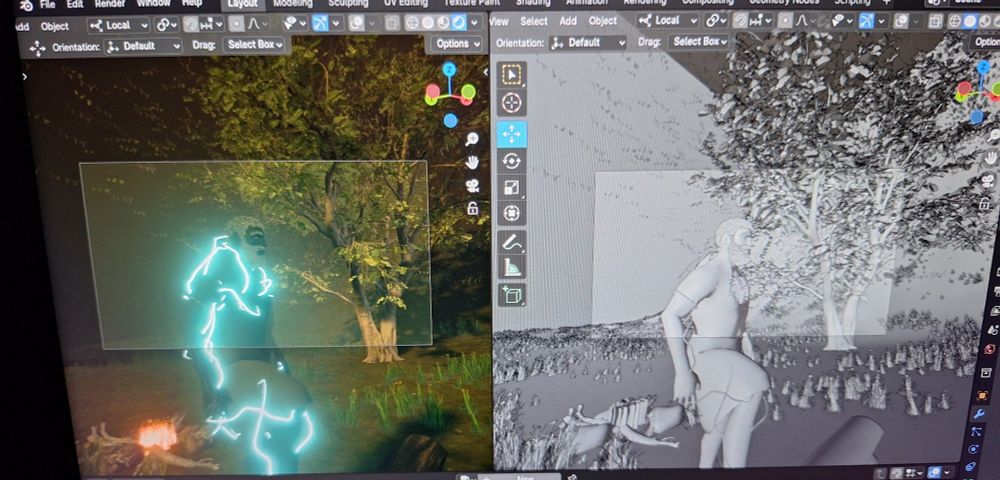Toggle camera view icon in left viewport
The width and height of the screenshot is (1000, 480).
(x=472, y=185)
